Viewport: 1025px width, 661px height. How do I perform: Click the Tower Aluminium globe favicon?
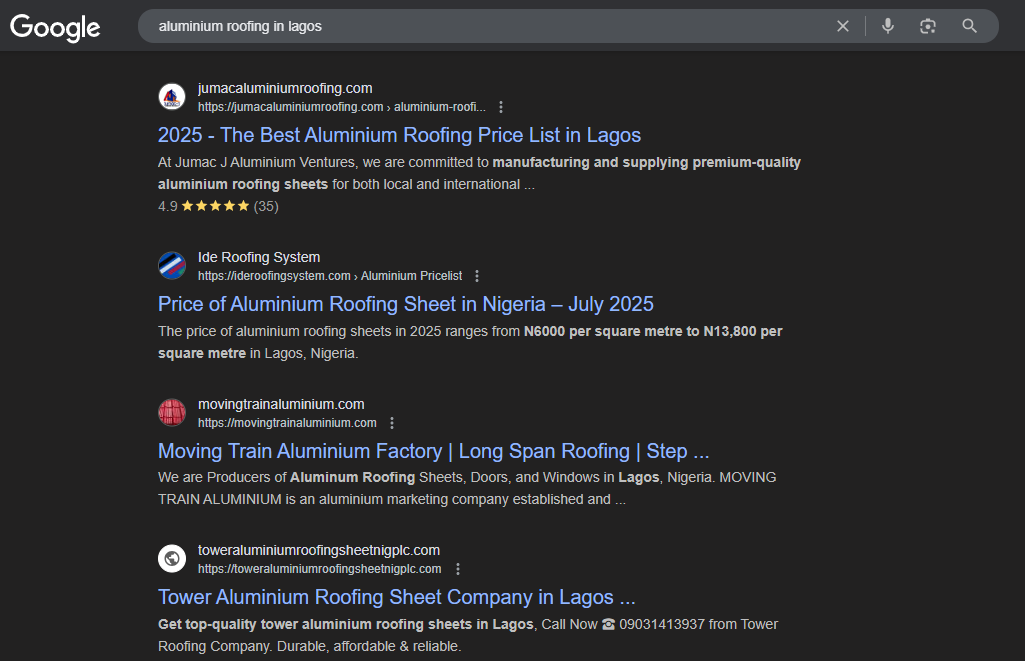coord(172,559)
